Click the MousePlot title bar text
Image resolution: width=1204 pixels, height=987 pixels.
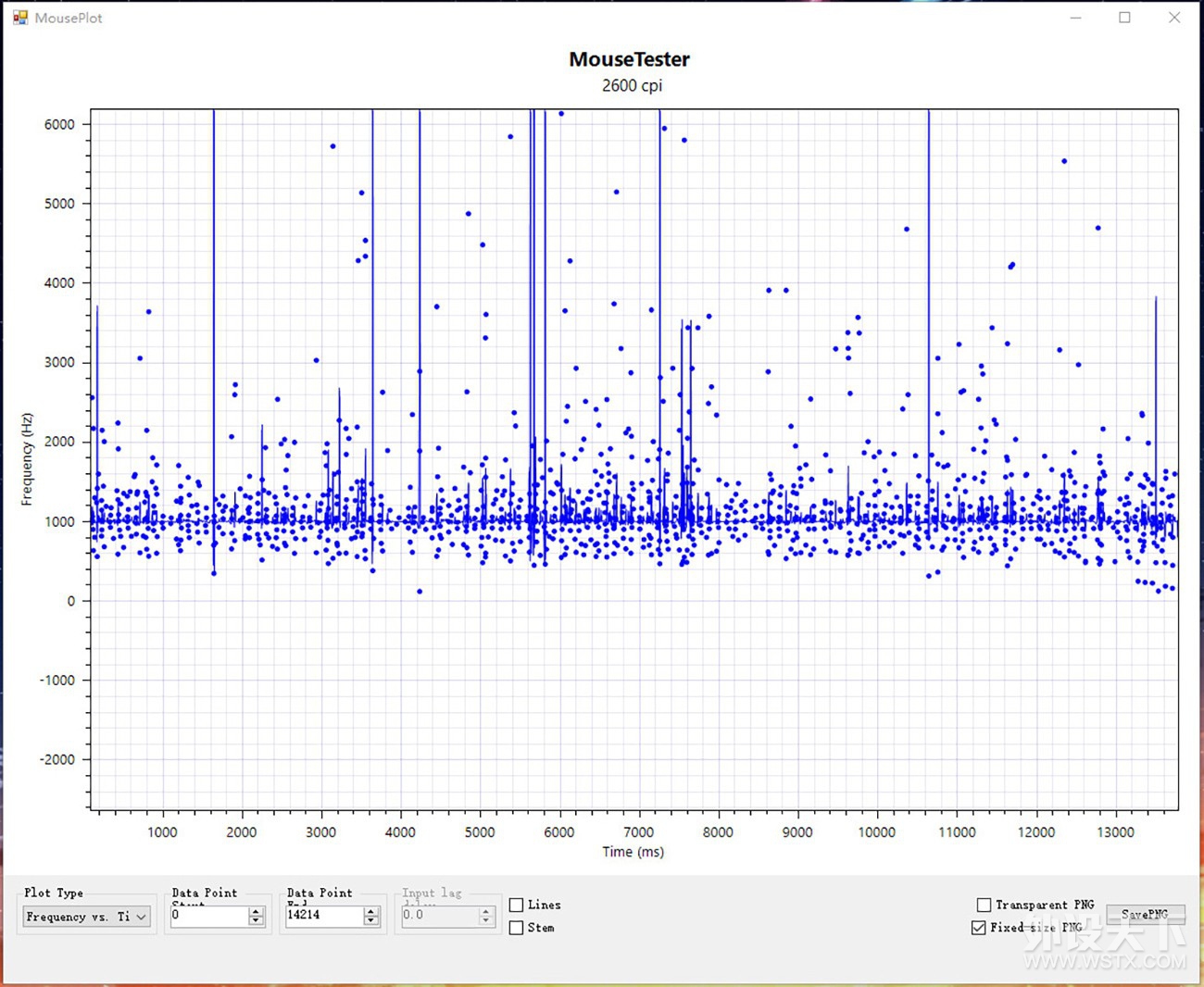[69, 18]
